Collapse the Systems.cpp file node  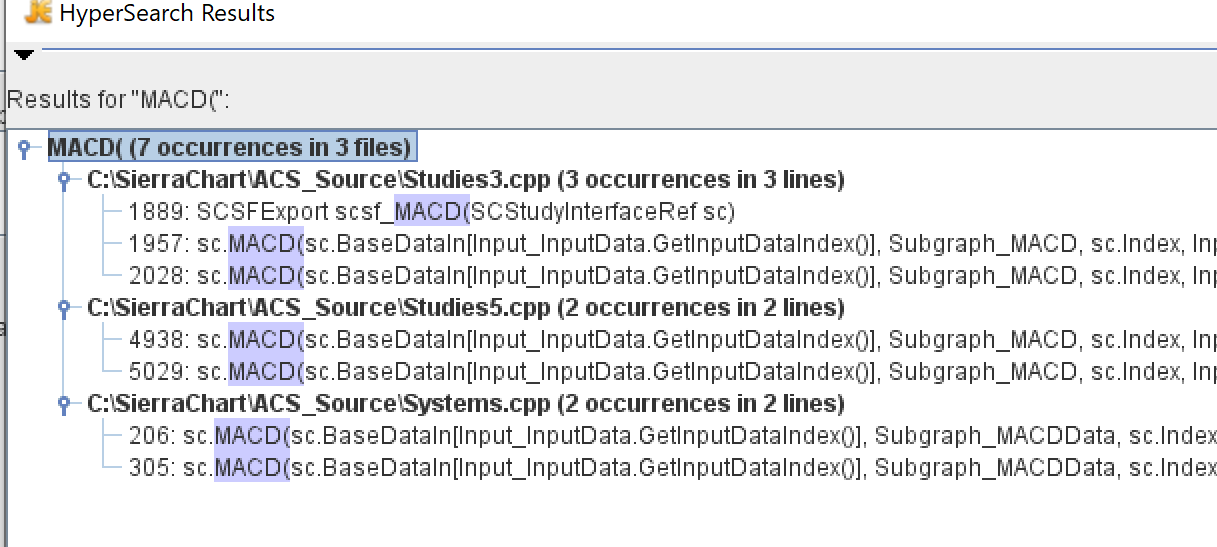pos(64,405)
